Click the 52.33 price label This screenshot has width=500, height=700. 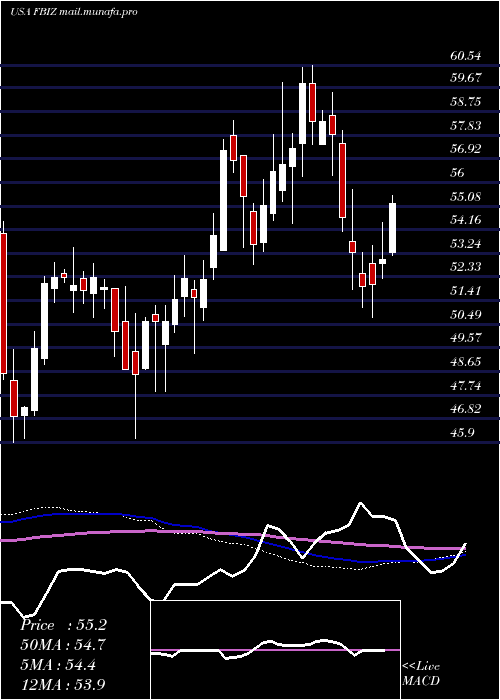pos(466,267)
